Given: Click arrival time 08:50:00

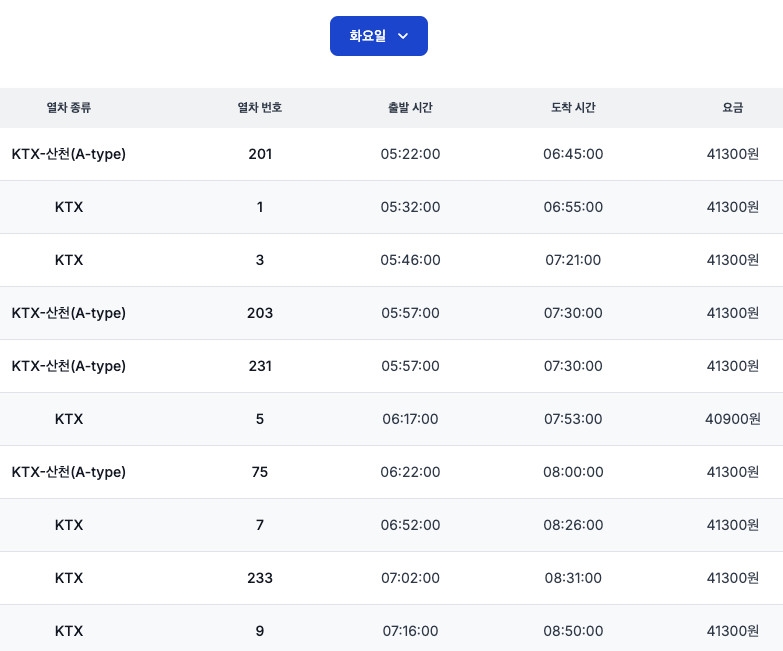Looking at the screenshot, I should pos(573,631).
